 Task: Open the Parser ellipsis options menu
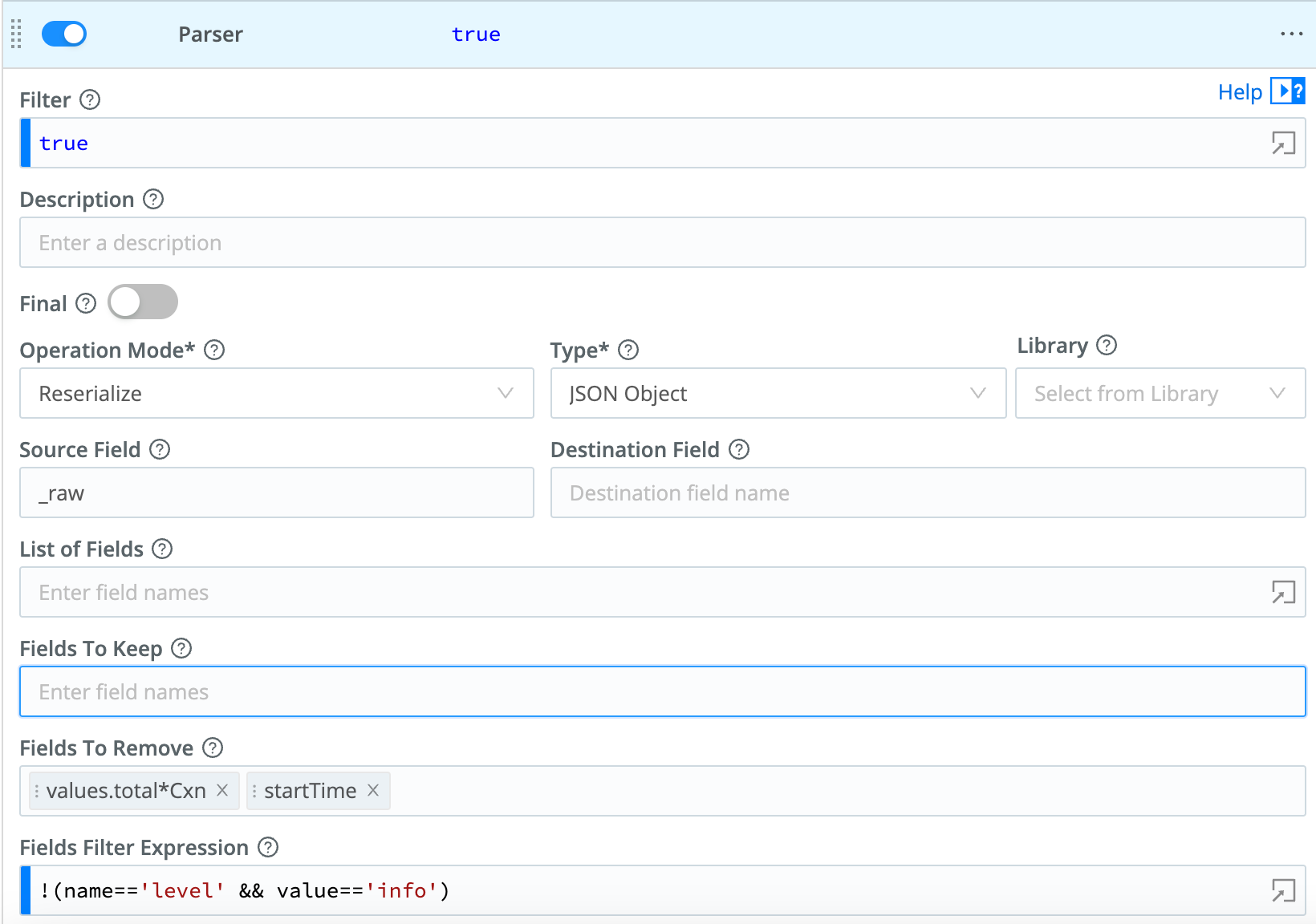pos(1291,34)
